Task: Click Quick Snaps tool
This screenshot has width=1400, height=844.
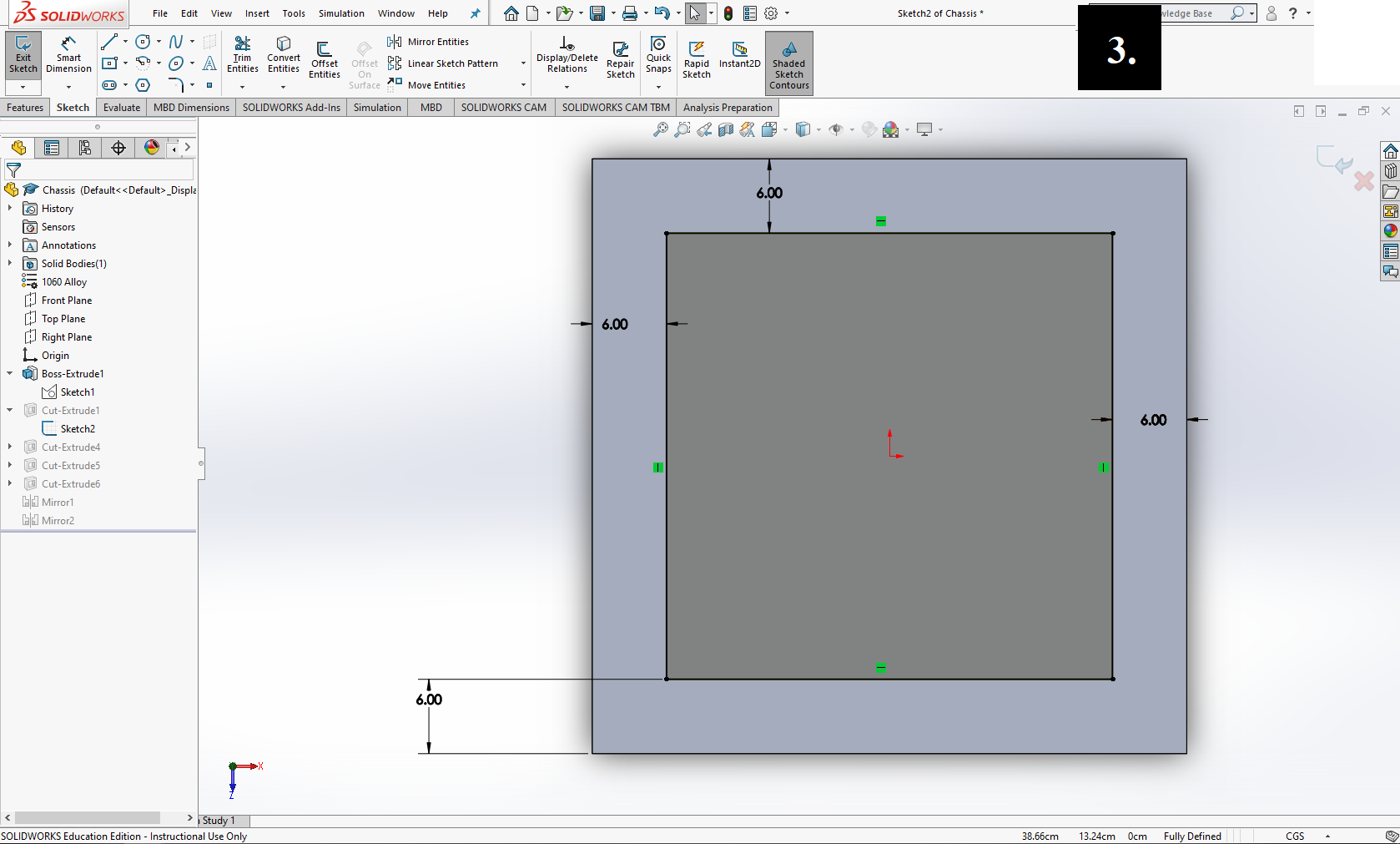Action: pyautogui.click(x=658, y=55)
